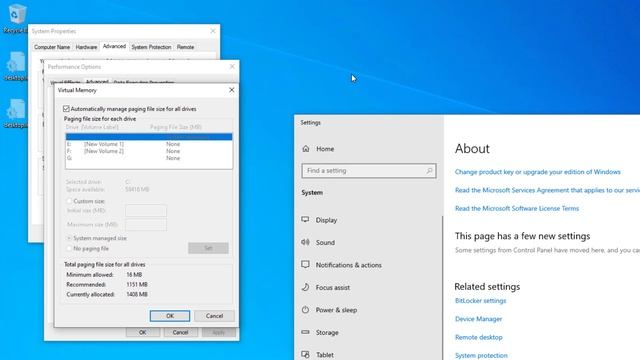
Task: Switch to Hardware tab in System Properties
Action: click(86, 47)
